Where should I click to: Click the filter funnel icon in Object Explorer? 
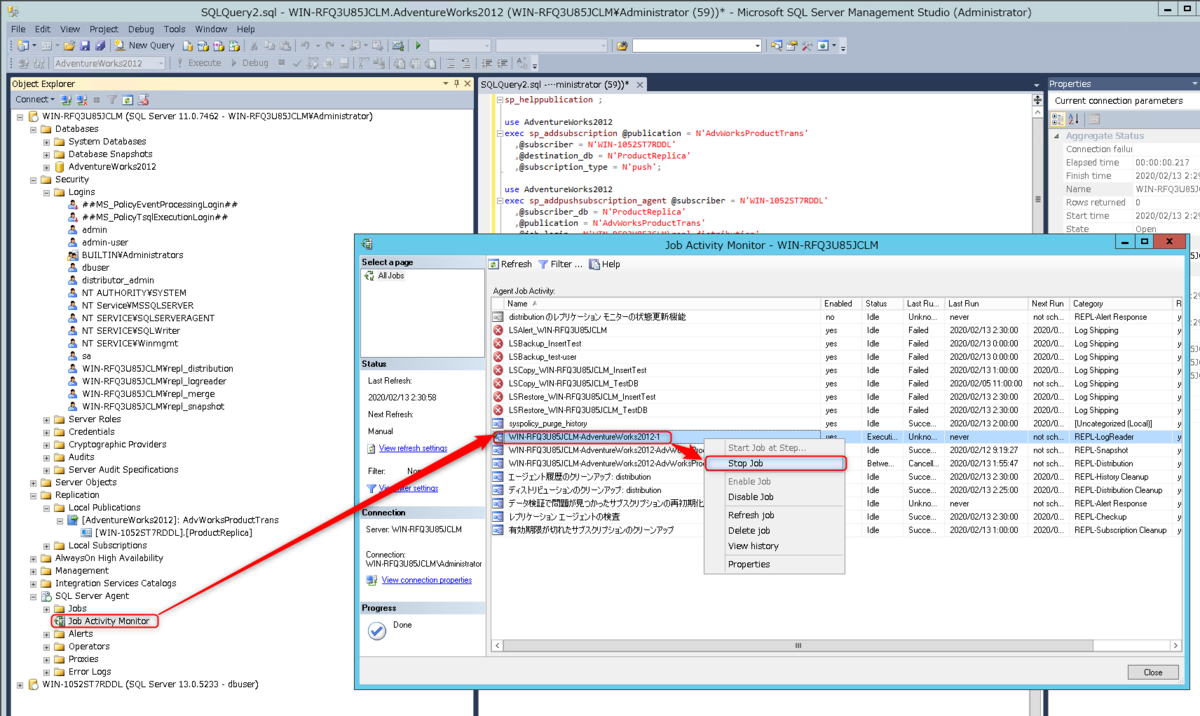(x=113, y=100)
